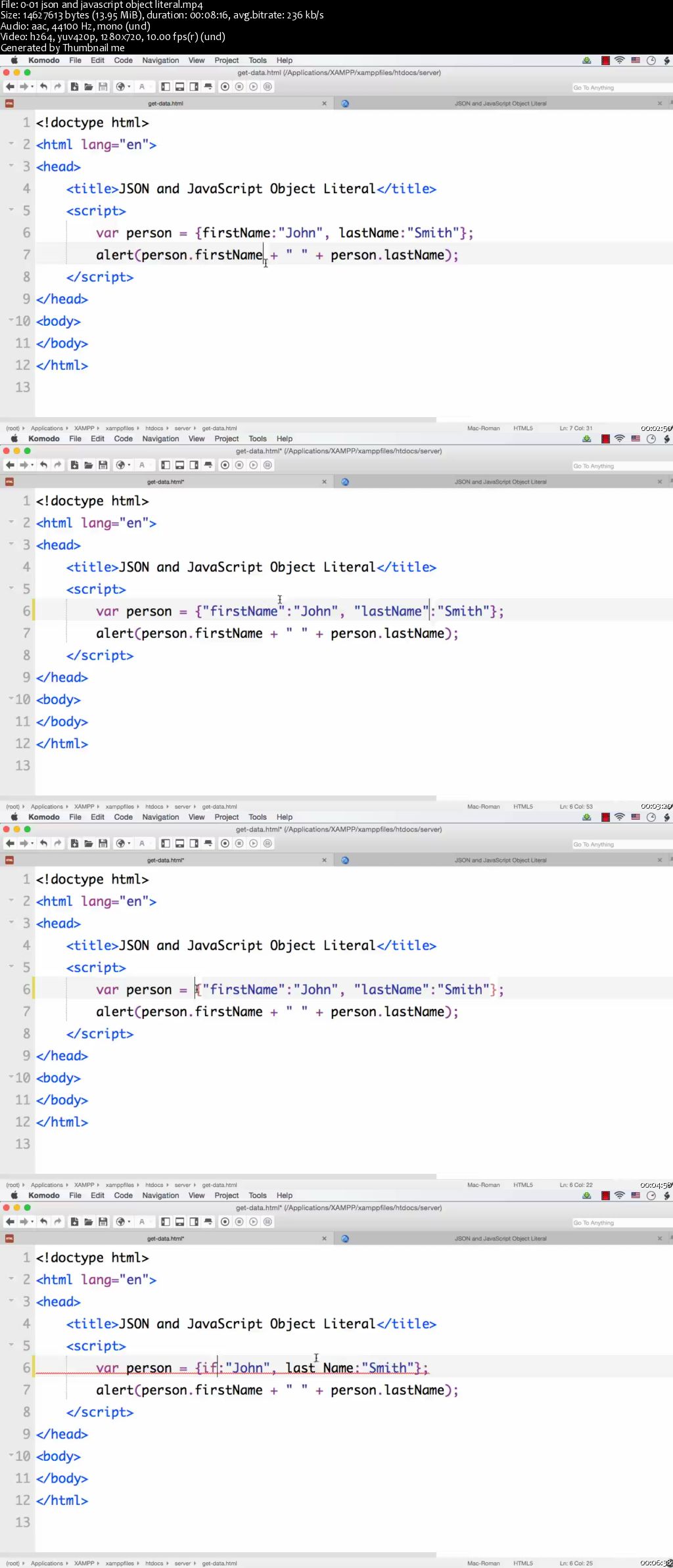Toggle left pane visibility in the second frame toolbar

[166, 465]
